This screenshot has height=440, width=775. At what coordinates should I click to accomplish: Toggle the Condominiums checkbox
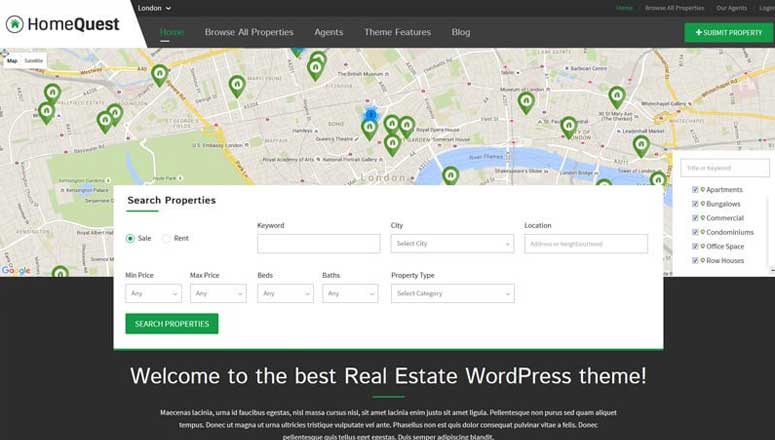point(695,232)
